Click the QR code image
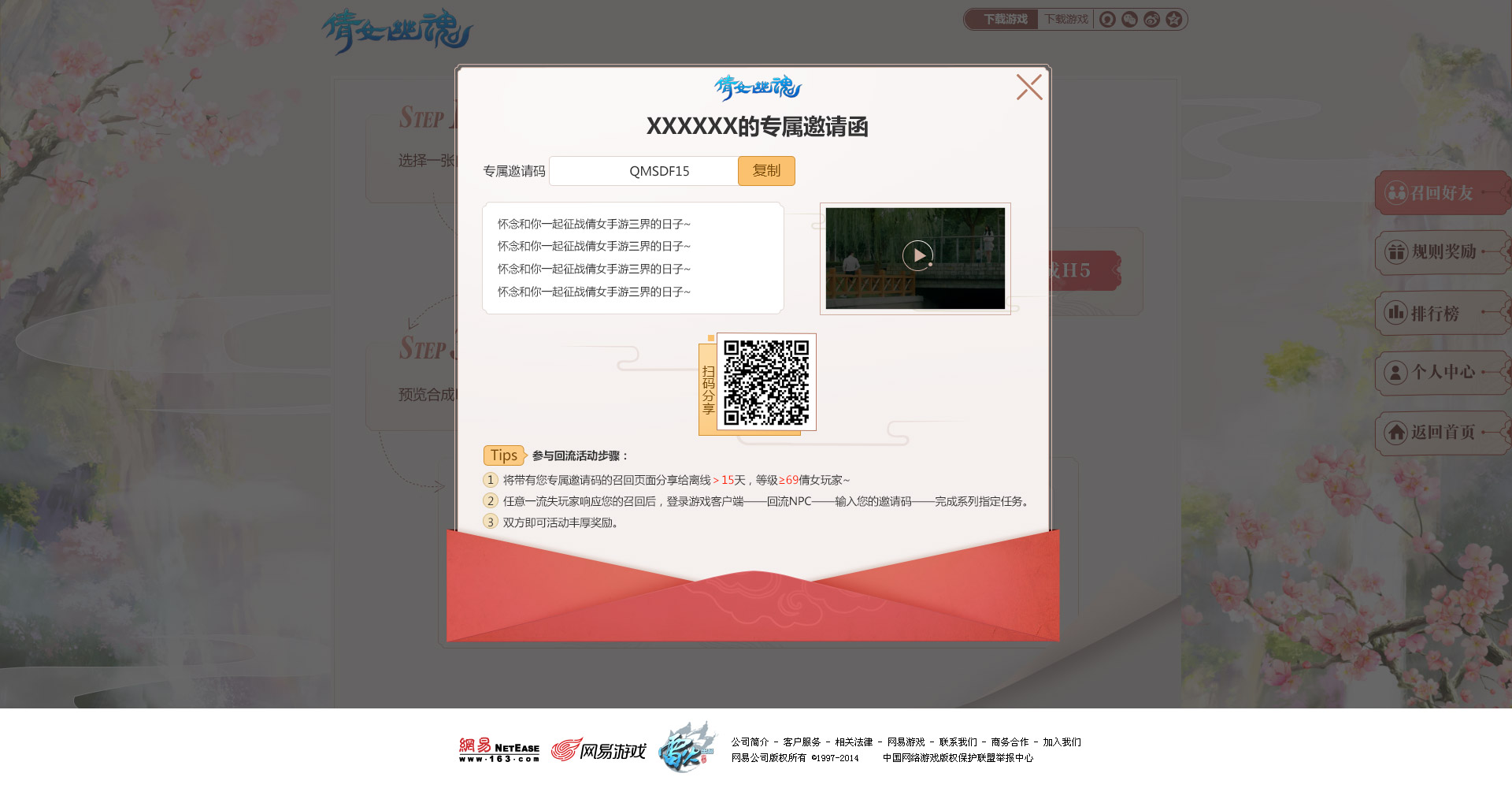Image resolution: width=1512 pixels, height=788 pixels. point(766,382)
